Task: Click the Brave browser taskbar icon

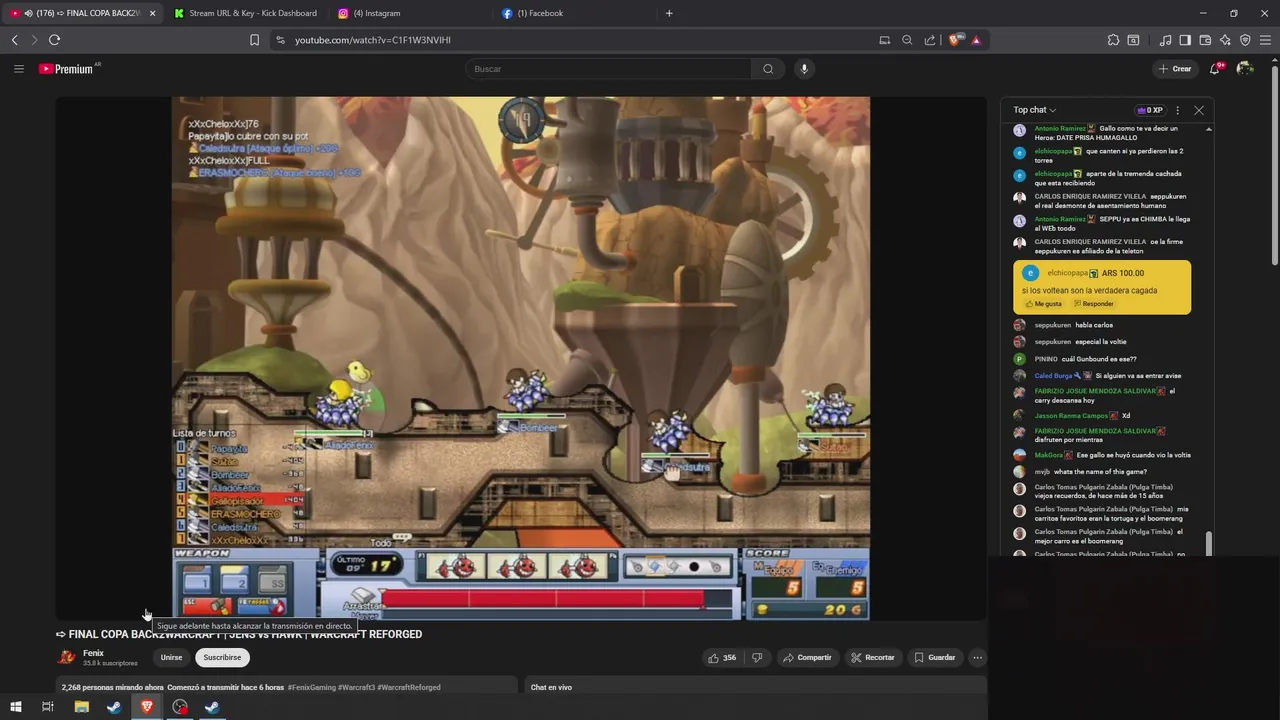Action: click(x=147, y=707)
